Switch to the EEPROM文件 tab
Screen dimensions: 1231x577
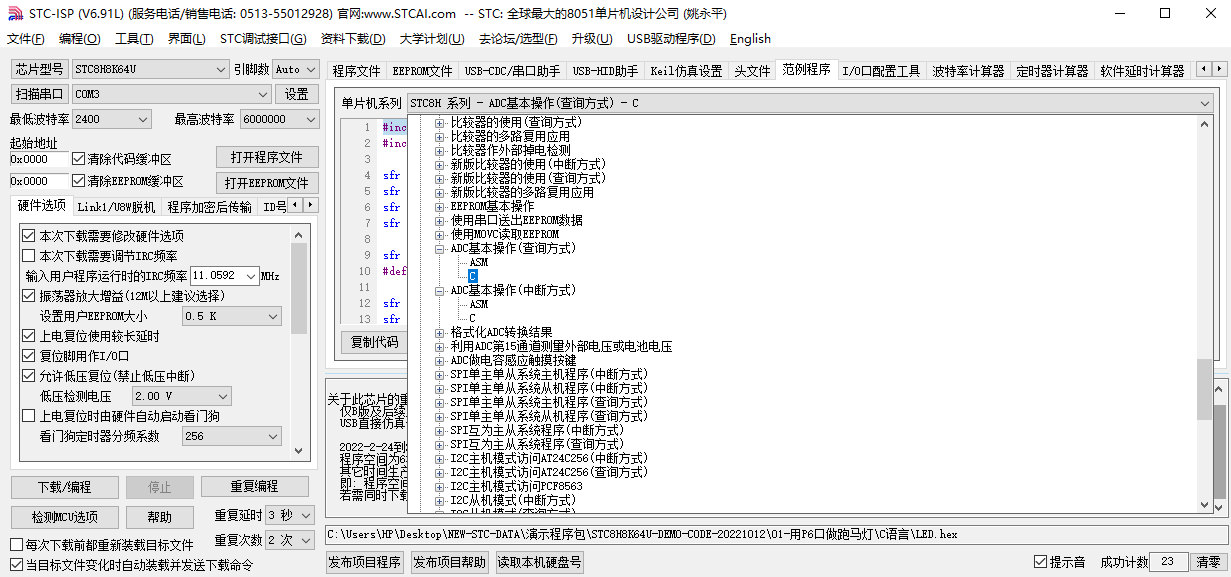(422, 71)
